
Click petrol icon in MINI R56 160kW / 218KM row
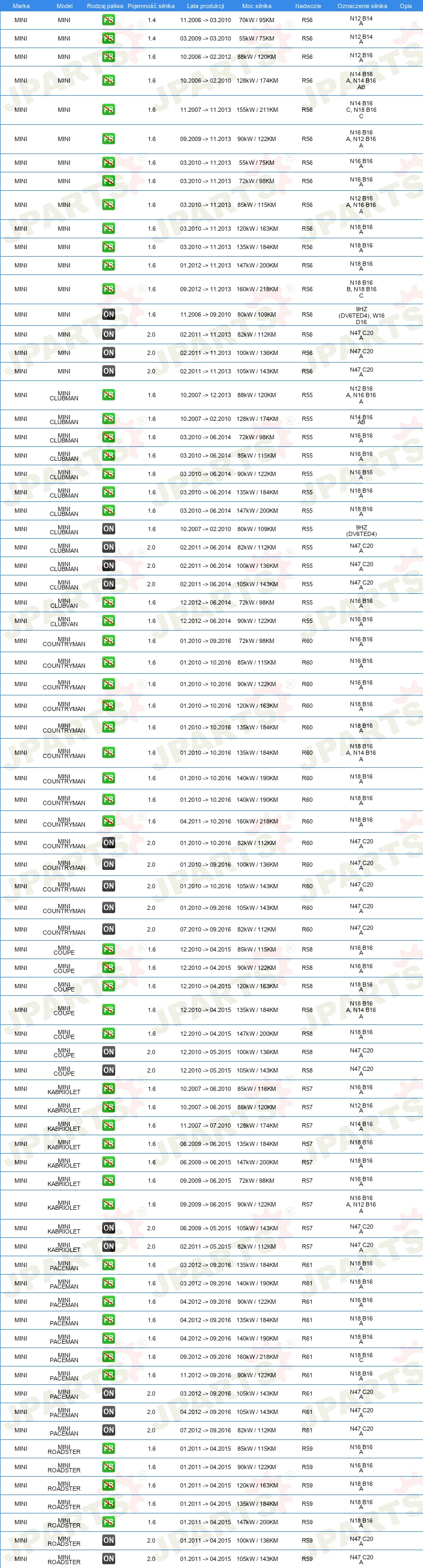(109, 289)
